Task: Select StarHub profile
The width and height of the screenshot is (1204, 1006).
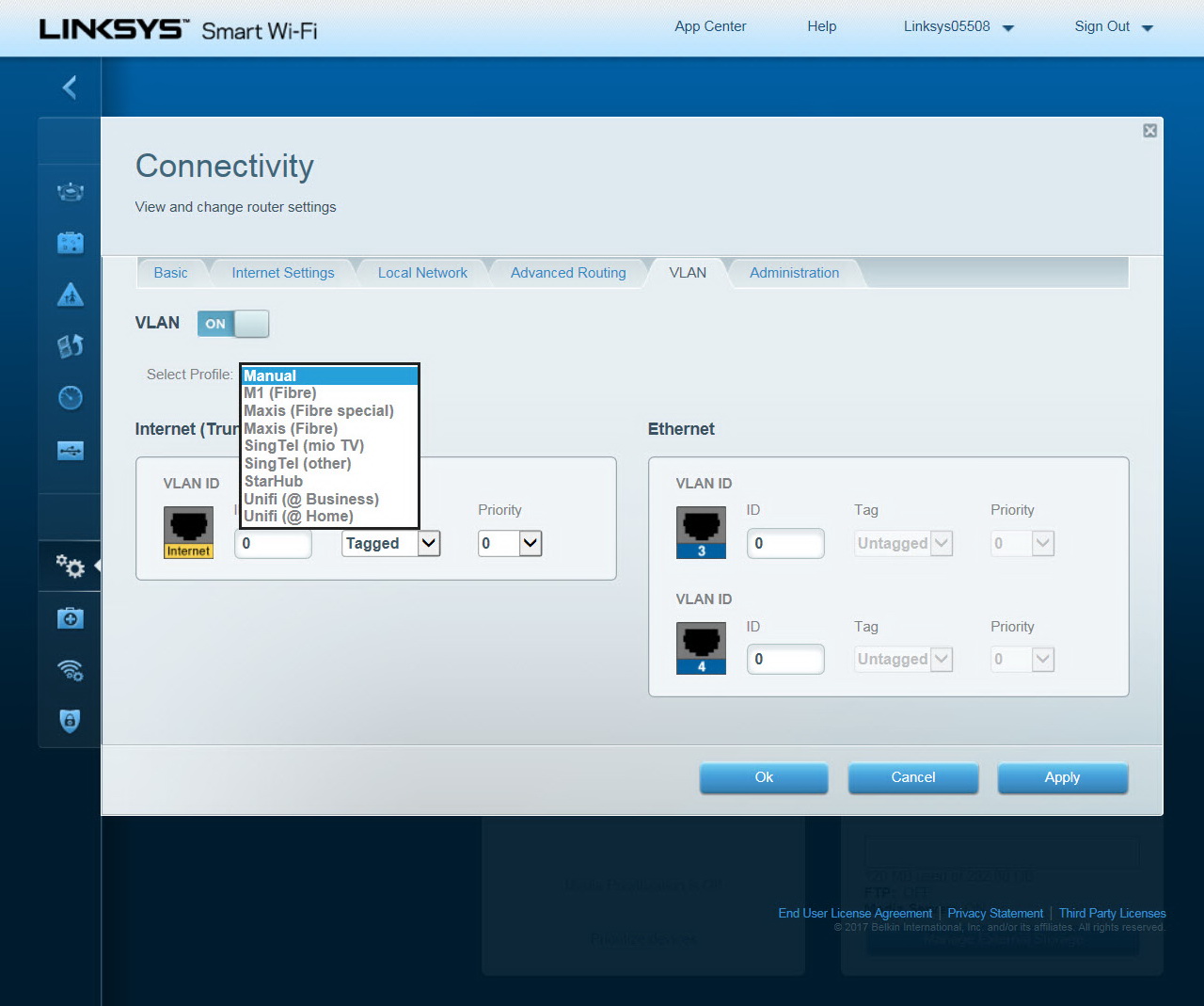Action: coord(329,481)
